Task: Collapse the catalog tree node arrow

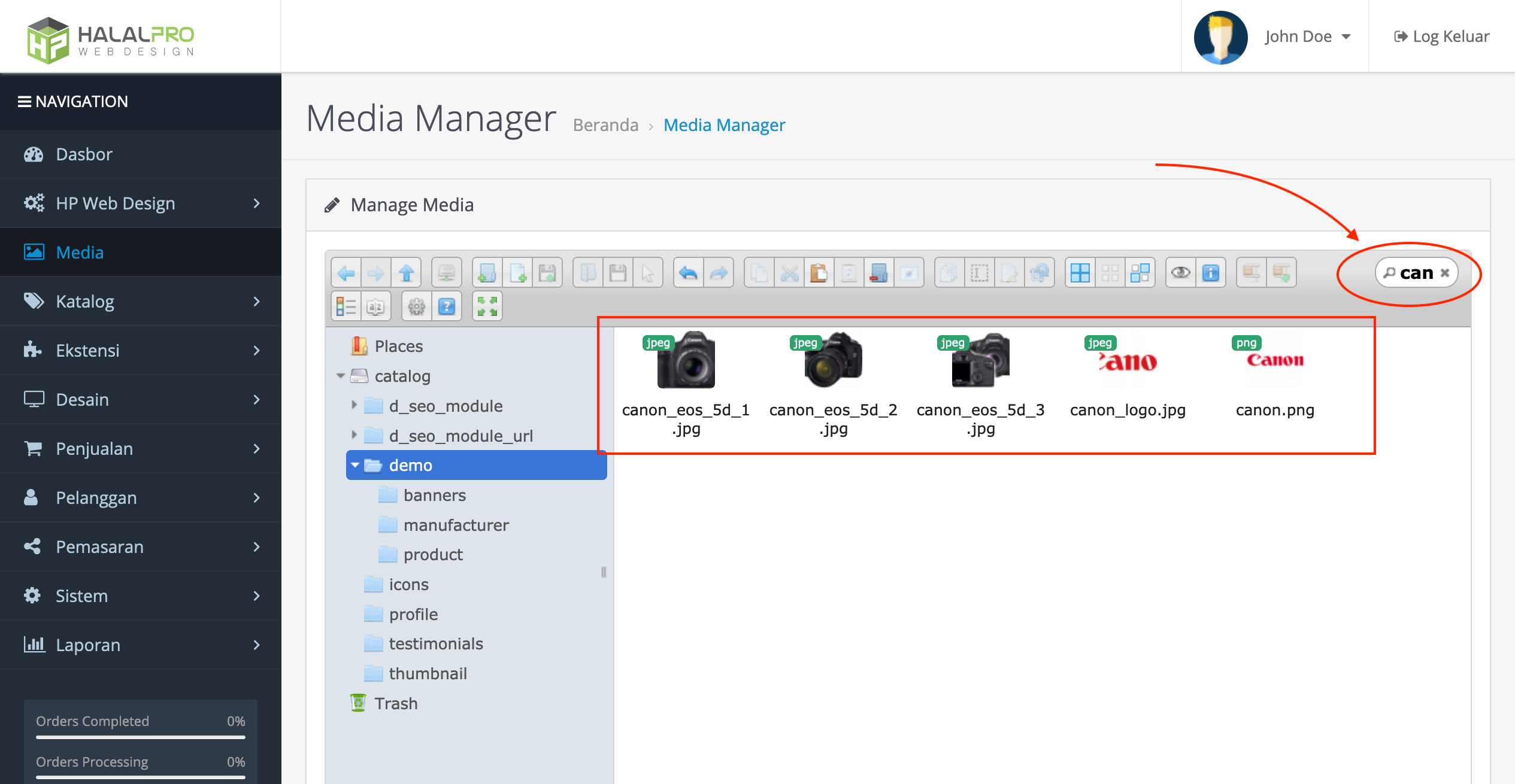Action: [x=340, y=376]
